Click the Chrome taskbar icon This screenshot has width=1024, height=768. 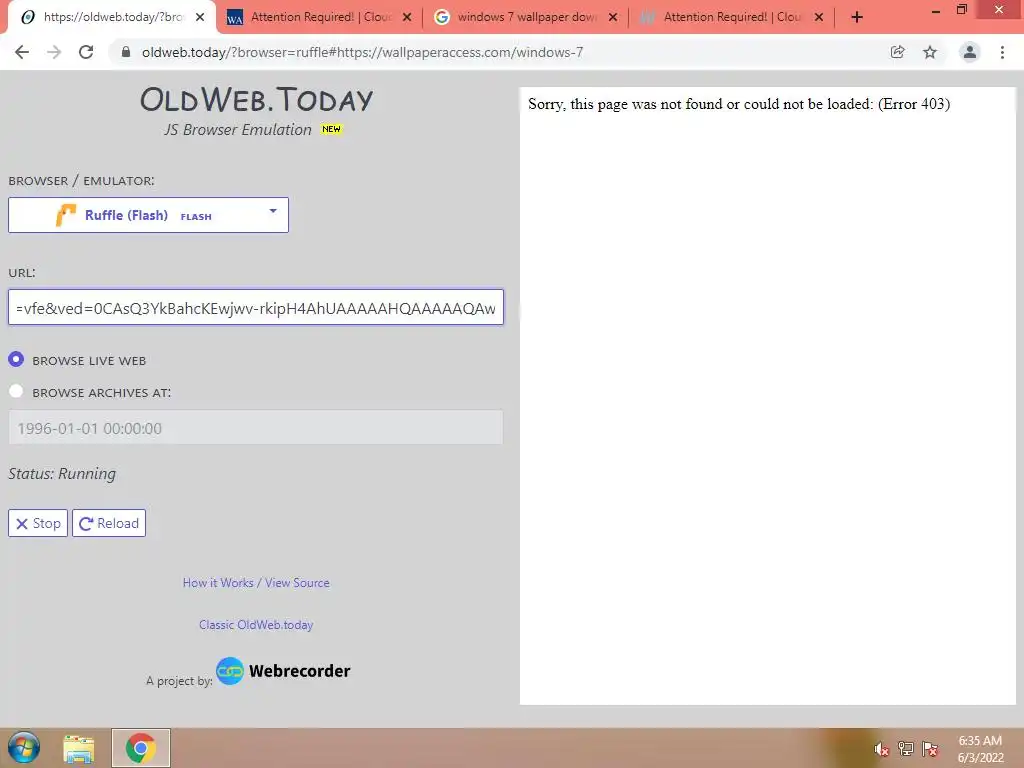[140, 748]
